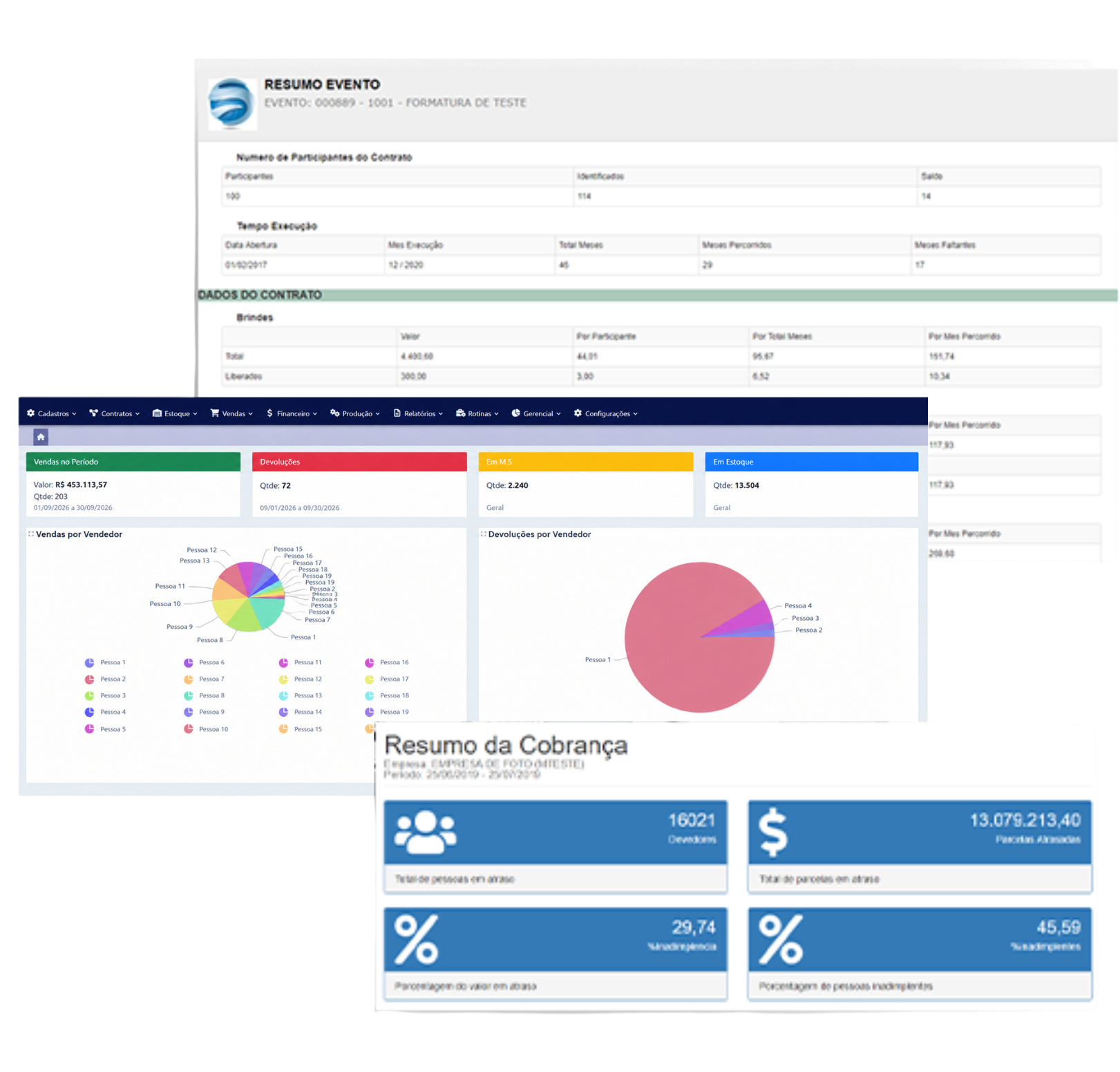Click the percent icon on 45,59 card
The width and height of the screenshot is (1120, 1072).
coord(781,939)
